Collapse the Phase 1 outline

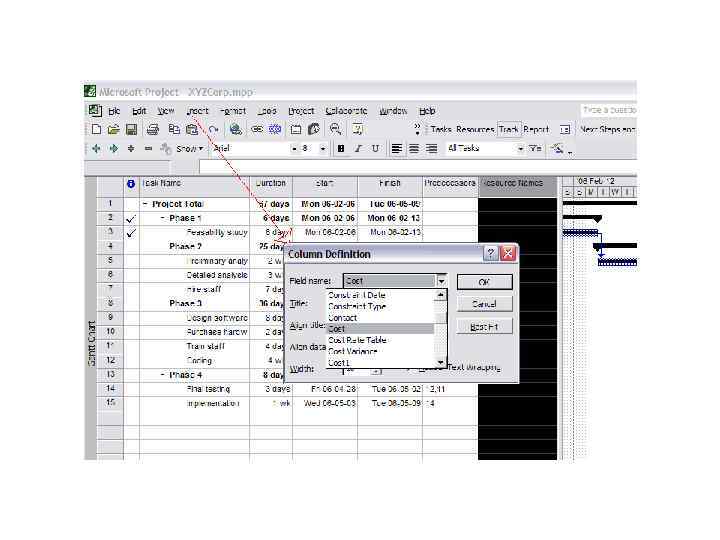tap(163, 218)
